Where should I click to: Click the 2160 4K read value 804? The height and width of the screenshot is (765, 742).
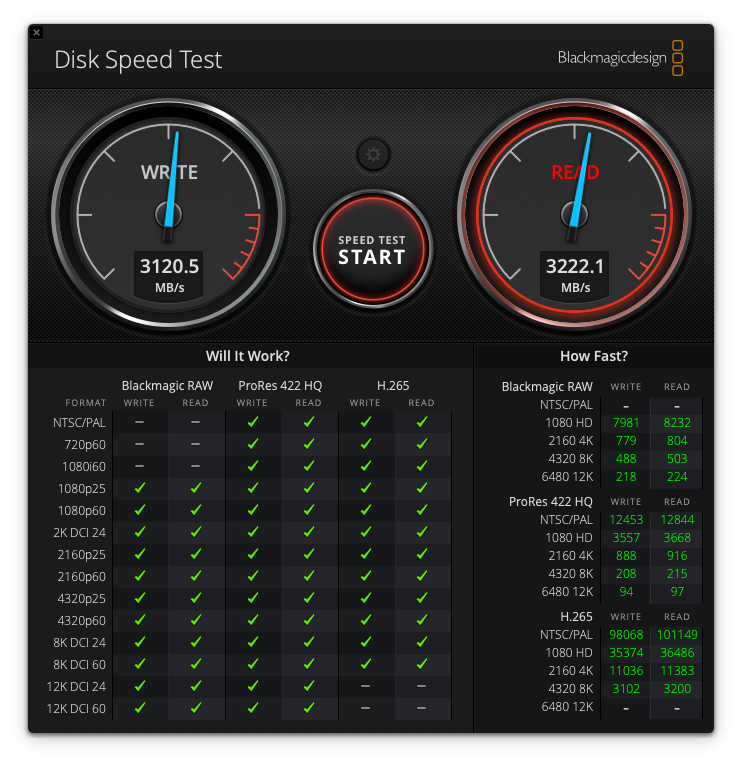coord(677,441)
